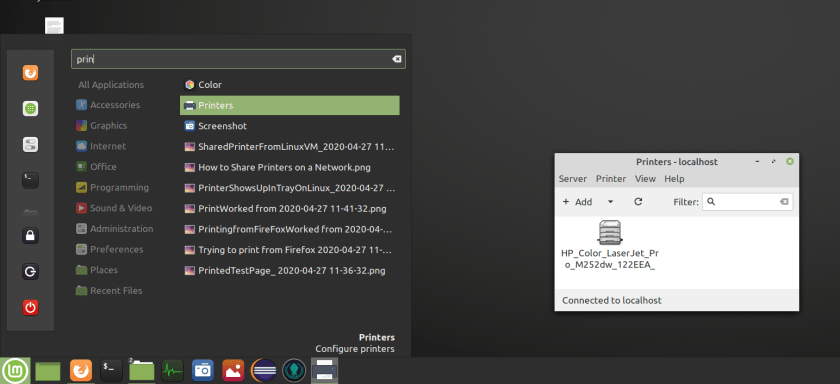Click the desktop file icon at top
The image size is (840, 384).
point(54,25)
